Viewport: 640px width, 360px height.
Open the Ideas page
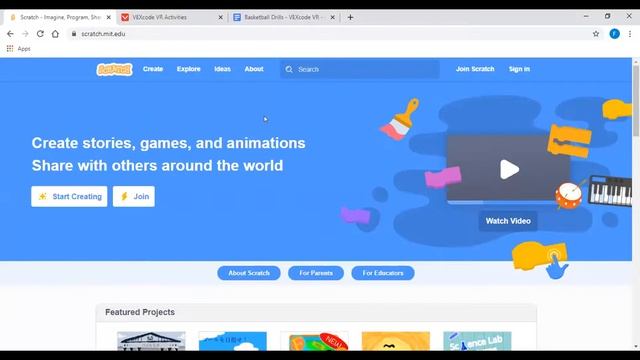pos(222,69)
